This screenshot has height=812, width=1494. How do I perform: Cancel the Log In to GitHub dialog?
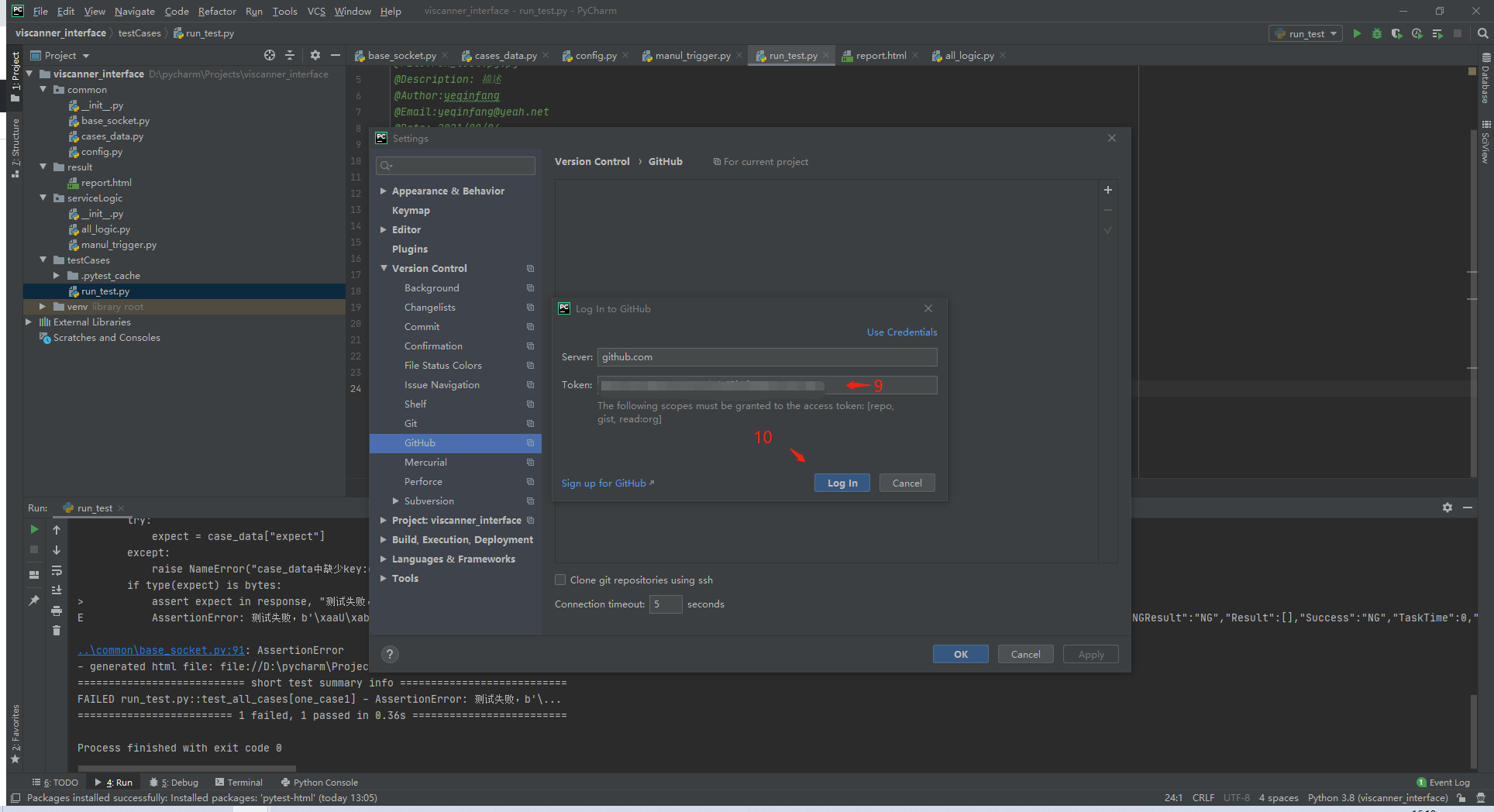pos(907,483)
